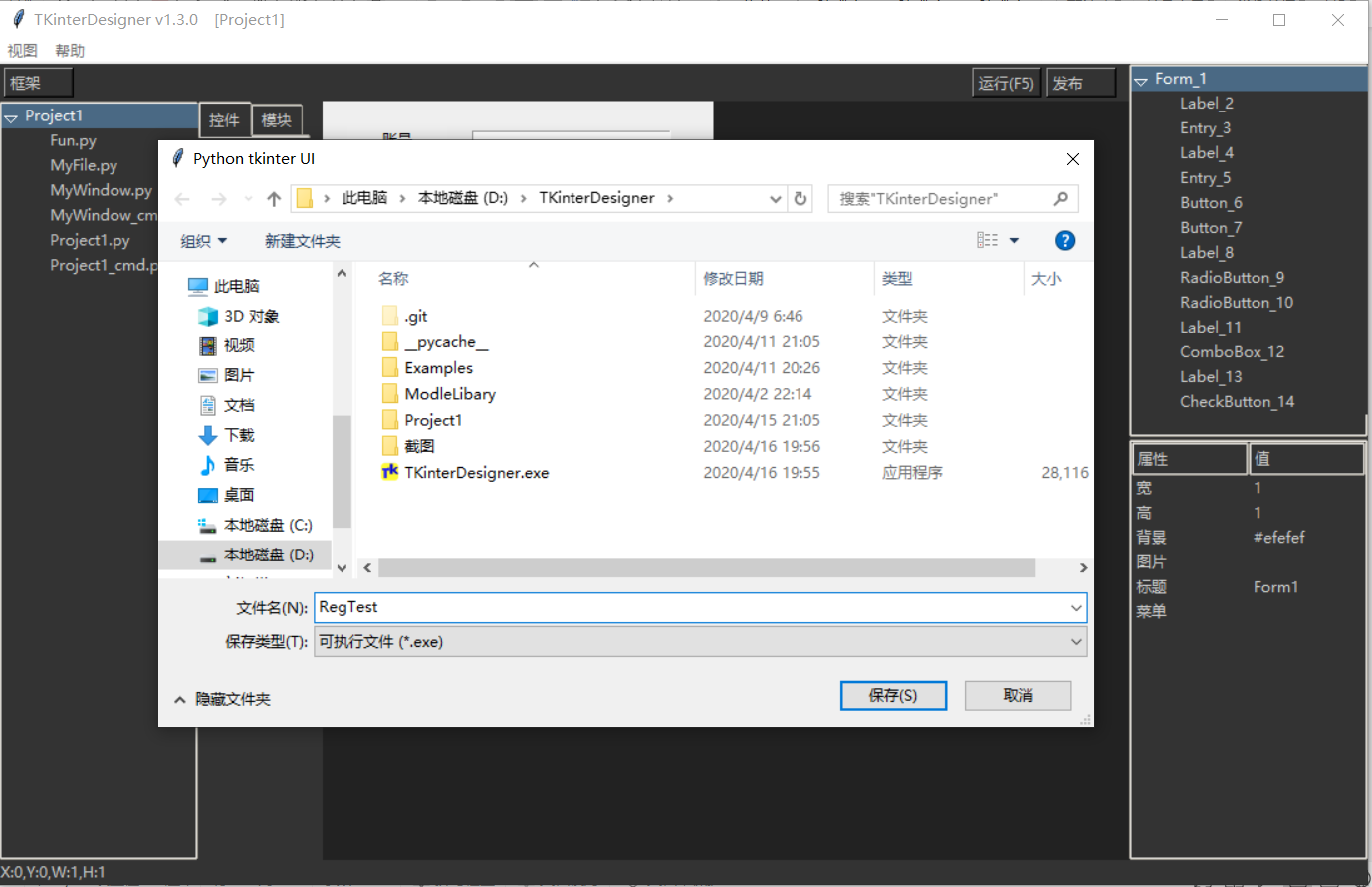Sort by 名称 column header

pos(393,279)
